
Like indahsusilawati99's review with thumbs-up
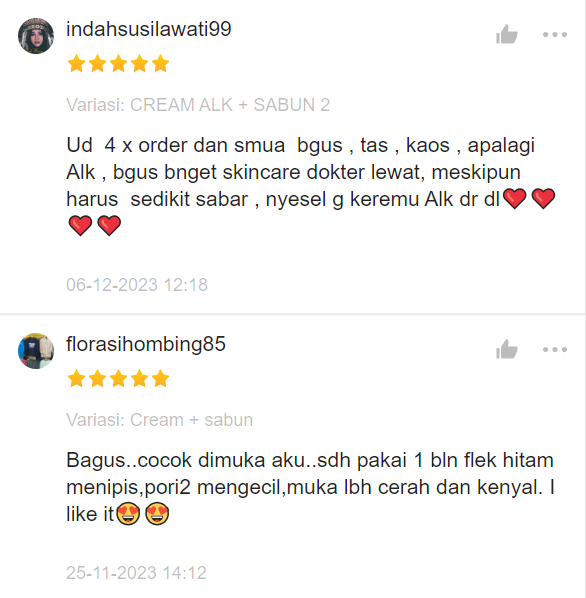(x=507, y=34)
